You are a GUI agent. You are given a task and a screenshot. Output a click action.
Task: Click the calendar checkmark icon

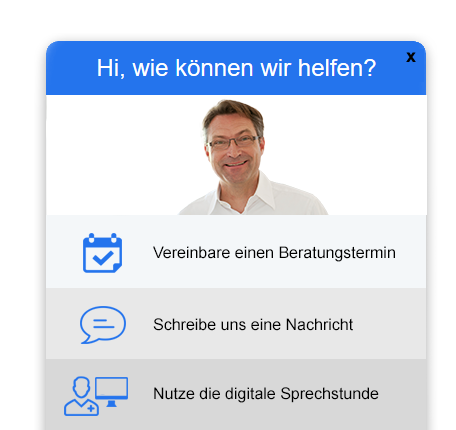[x=102, y=253]
